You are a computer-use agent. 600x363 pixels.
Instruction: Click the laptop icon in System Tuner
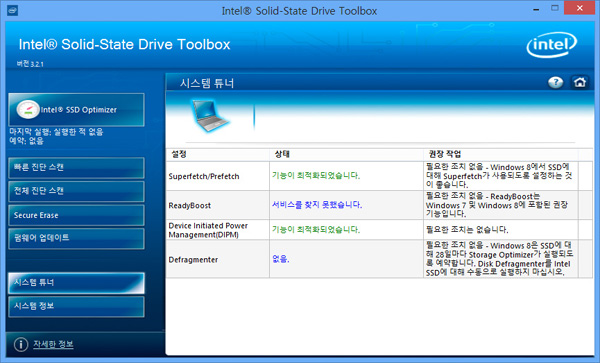(x=209, y=116)
